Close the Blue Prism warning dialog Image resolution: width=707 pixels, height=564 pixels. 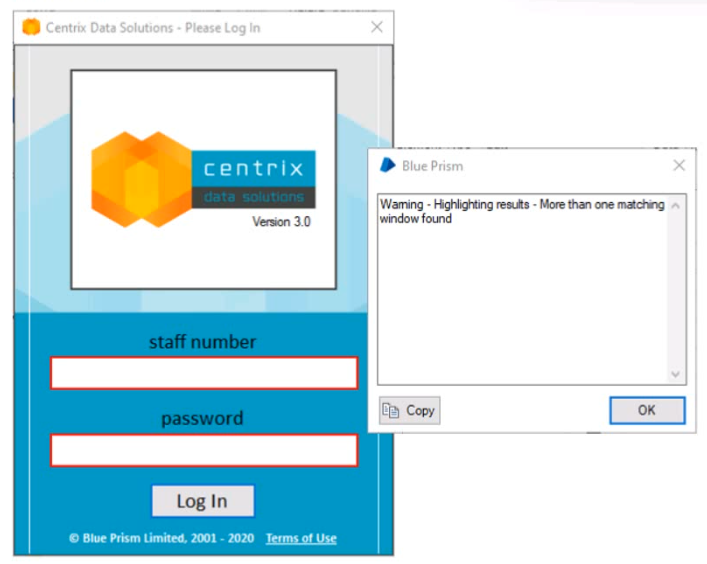(x=679, y=165)
